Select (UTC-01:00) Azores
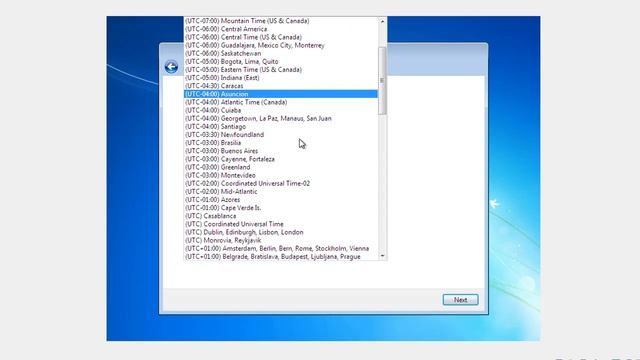The image size is (640, 360). pyautogui.click(x=281, y=200)
